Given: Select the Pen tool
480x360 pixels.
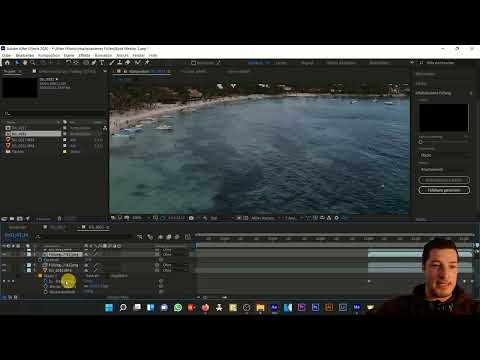Looking at the screenshot, I should 94,62.
